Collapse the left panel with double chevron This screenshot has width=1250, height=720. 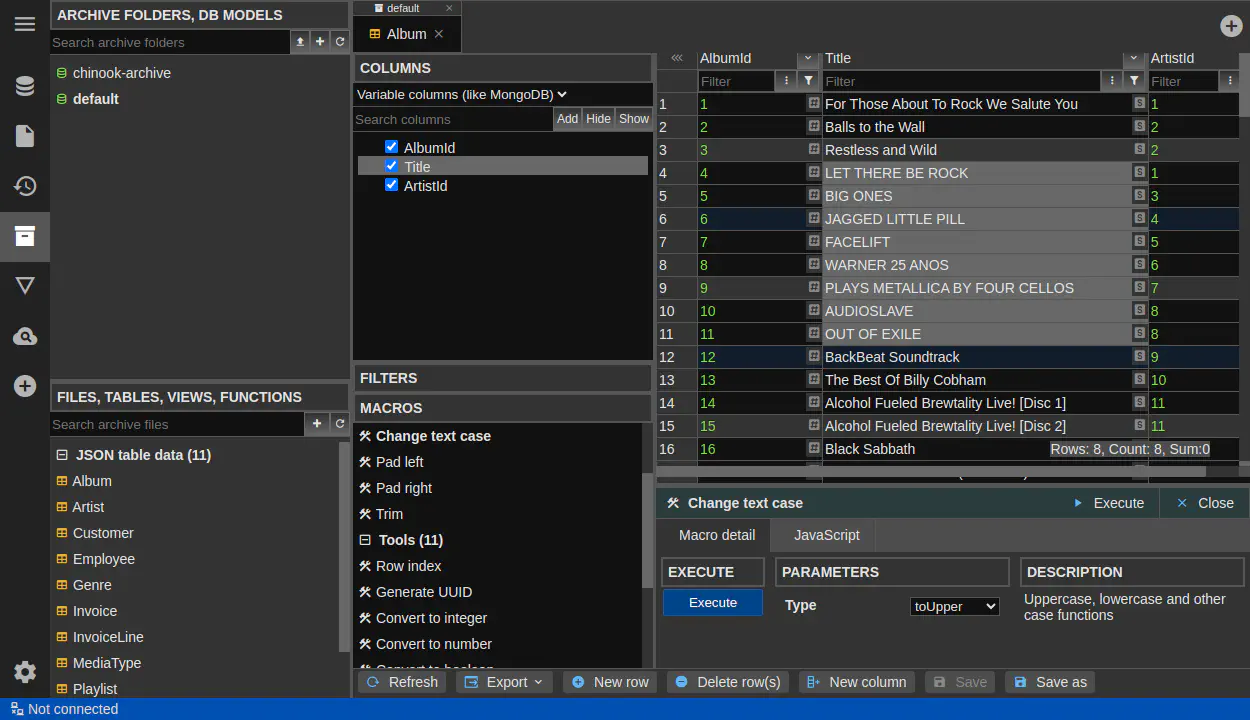tap(677, 58)
